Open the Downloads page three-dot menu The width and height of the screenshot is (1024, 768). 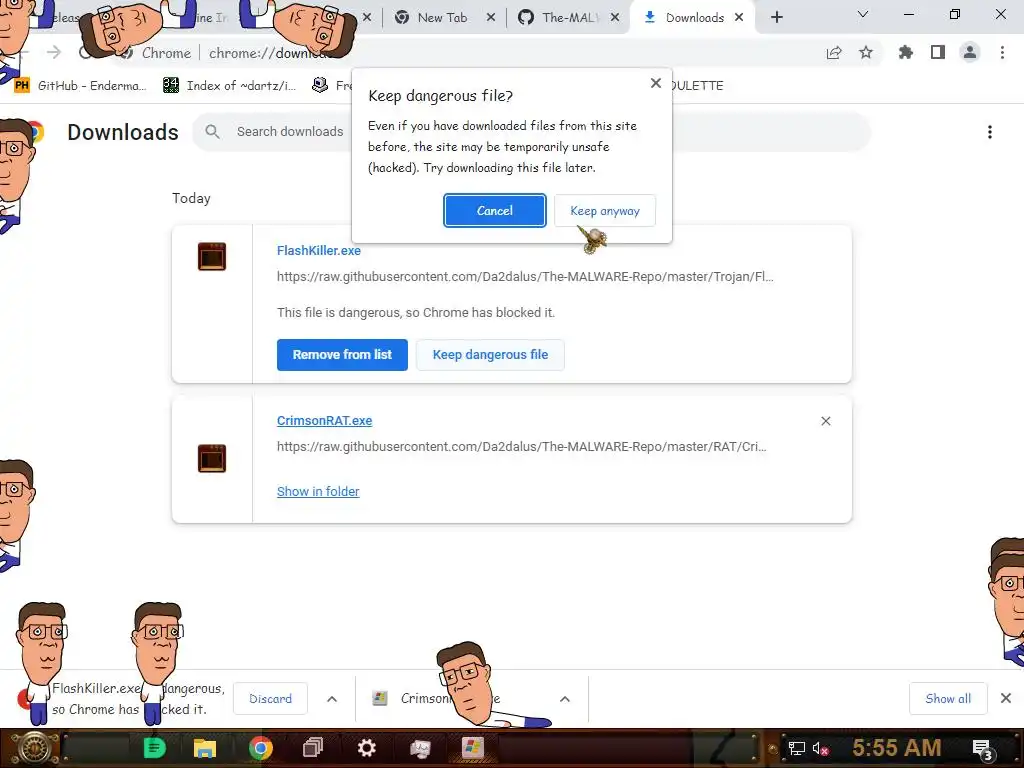(989, 132)
